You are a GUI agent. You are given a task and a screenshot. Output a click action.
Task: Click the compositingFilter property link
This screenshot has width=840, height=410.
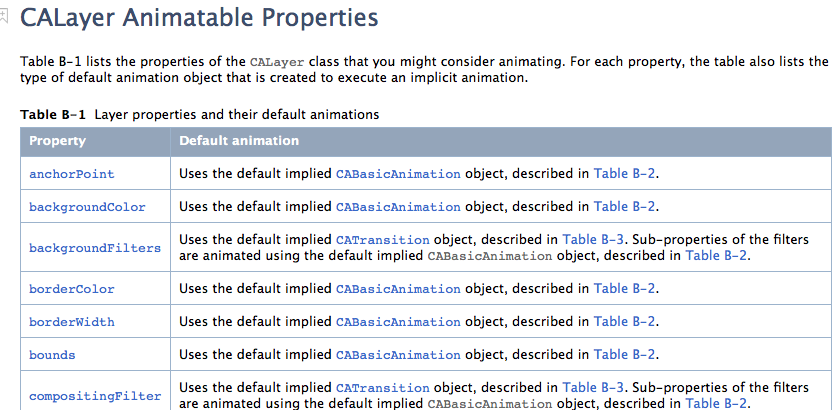(95, 396)
